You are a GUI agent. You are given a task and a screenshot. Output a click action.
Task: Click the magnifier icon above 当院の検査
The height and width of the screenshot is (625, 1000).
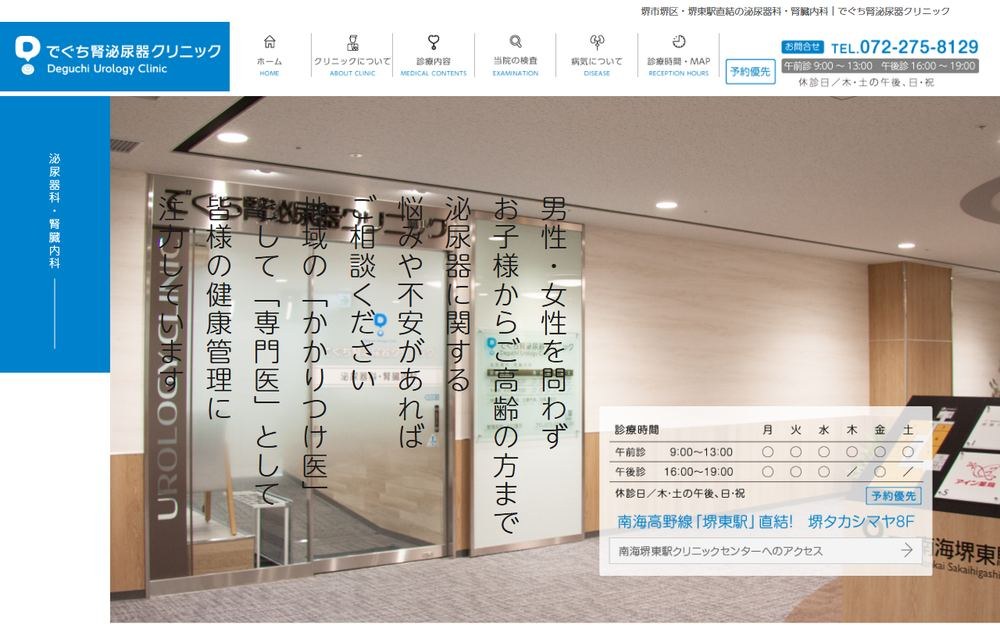click(x=515, y=42)
